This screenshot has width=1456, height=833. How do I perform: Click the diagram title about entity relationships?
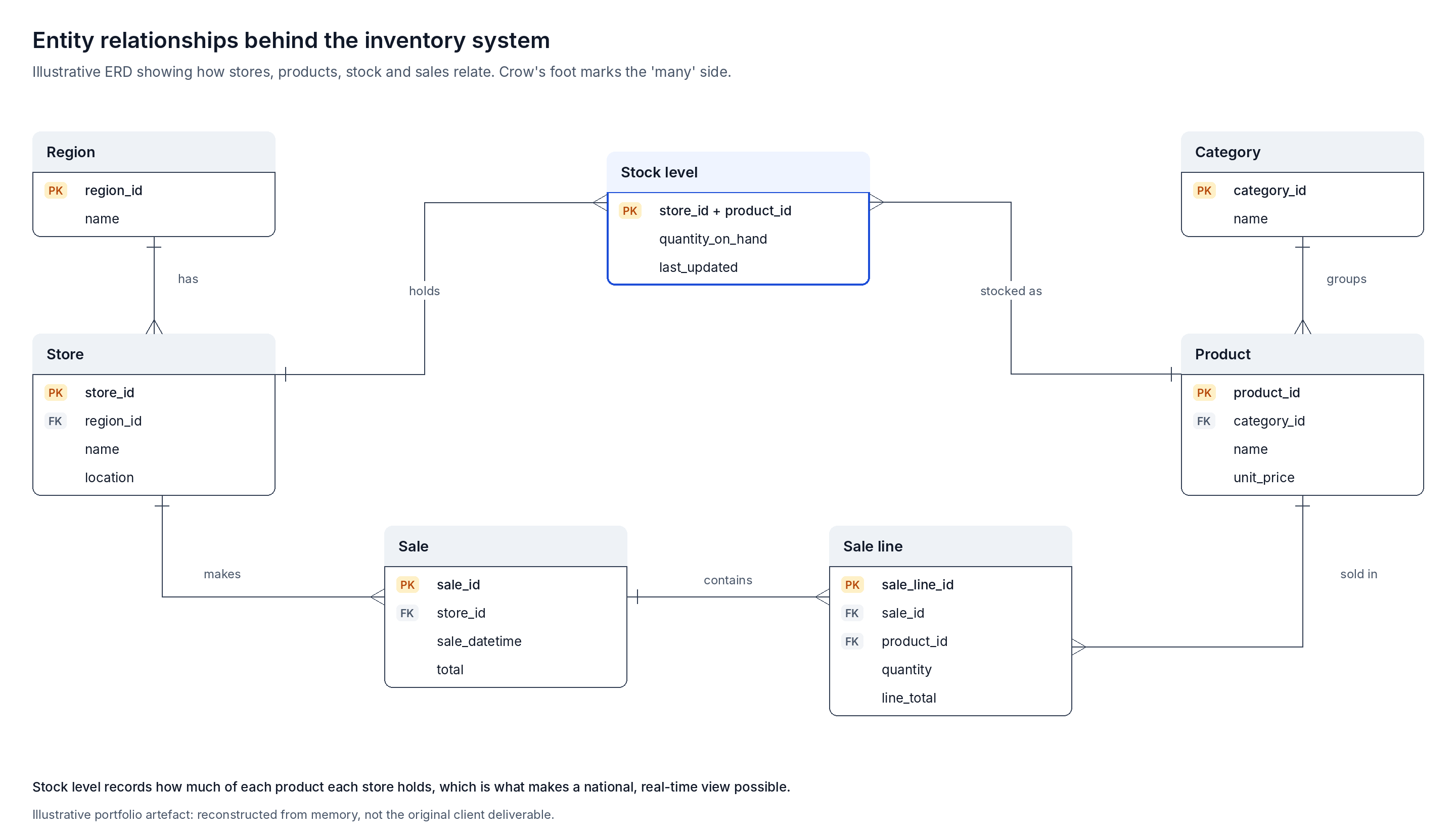tap(291, 40)
